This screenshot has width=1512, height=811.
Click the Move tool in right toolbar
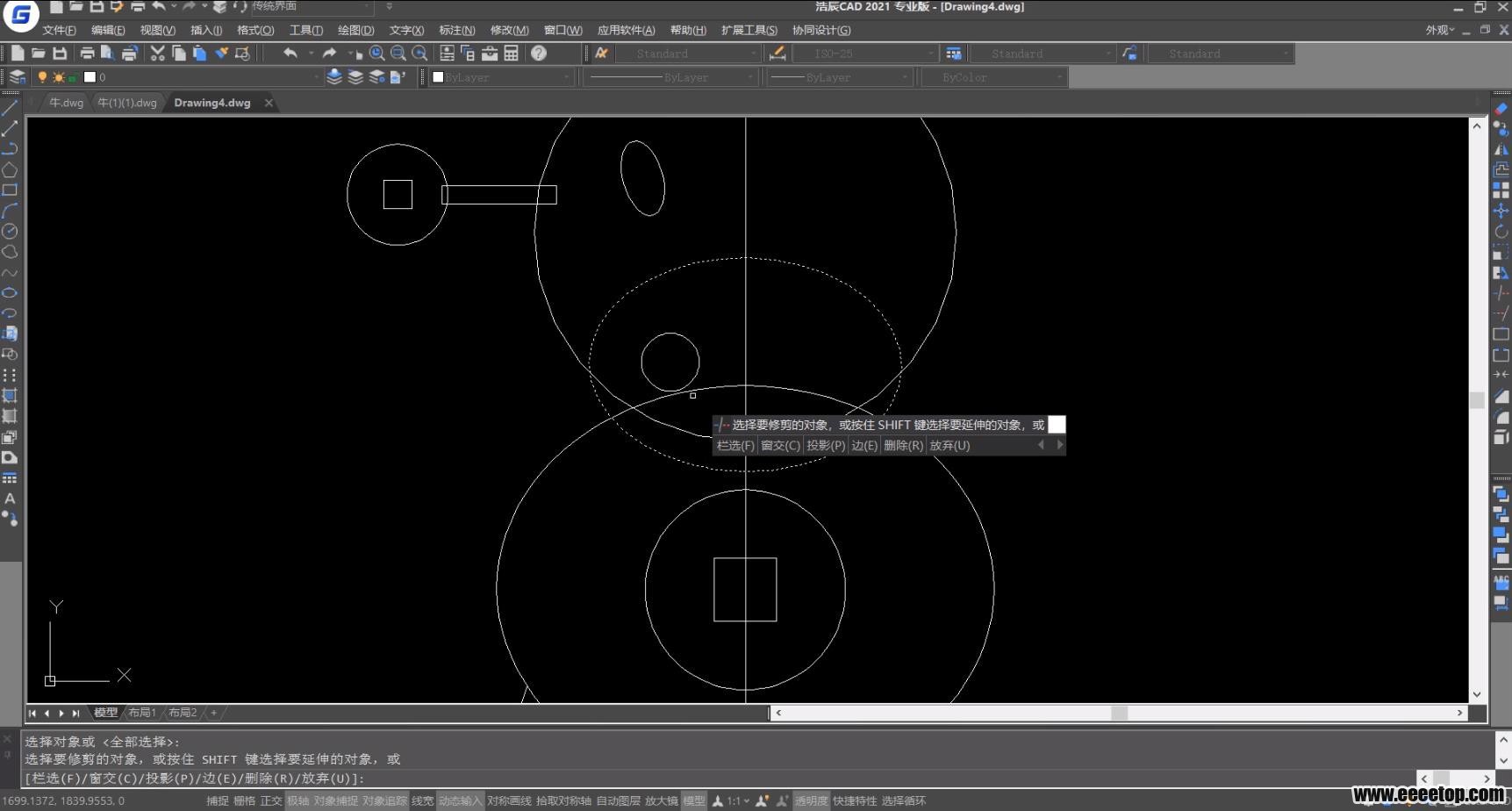pyautogui.click(x=1501, y=211)
